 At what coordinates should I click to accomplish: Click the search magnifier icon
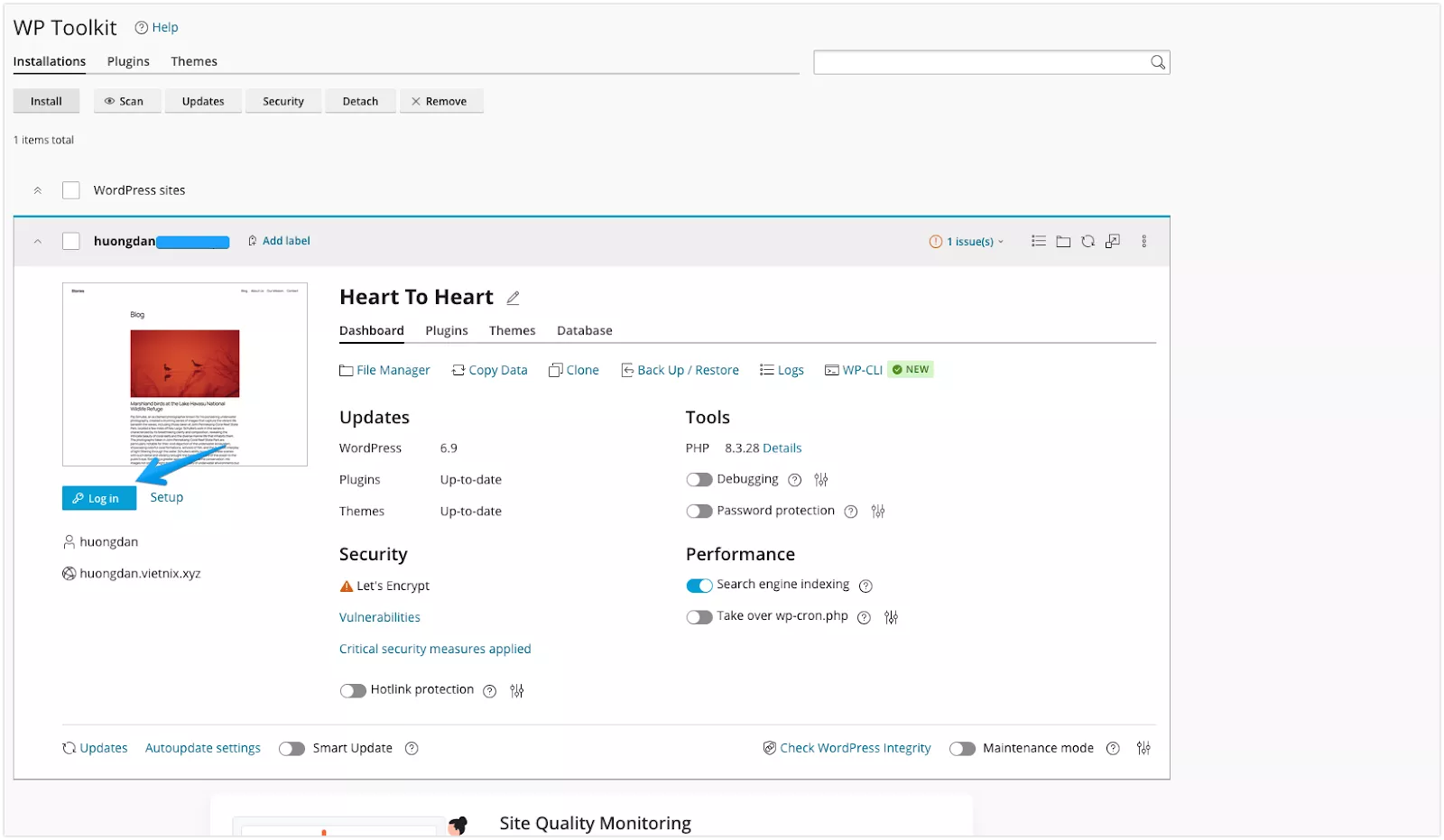click(x=1157, y=62)
